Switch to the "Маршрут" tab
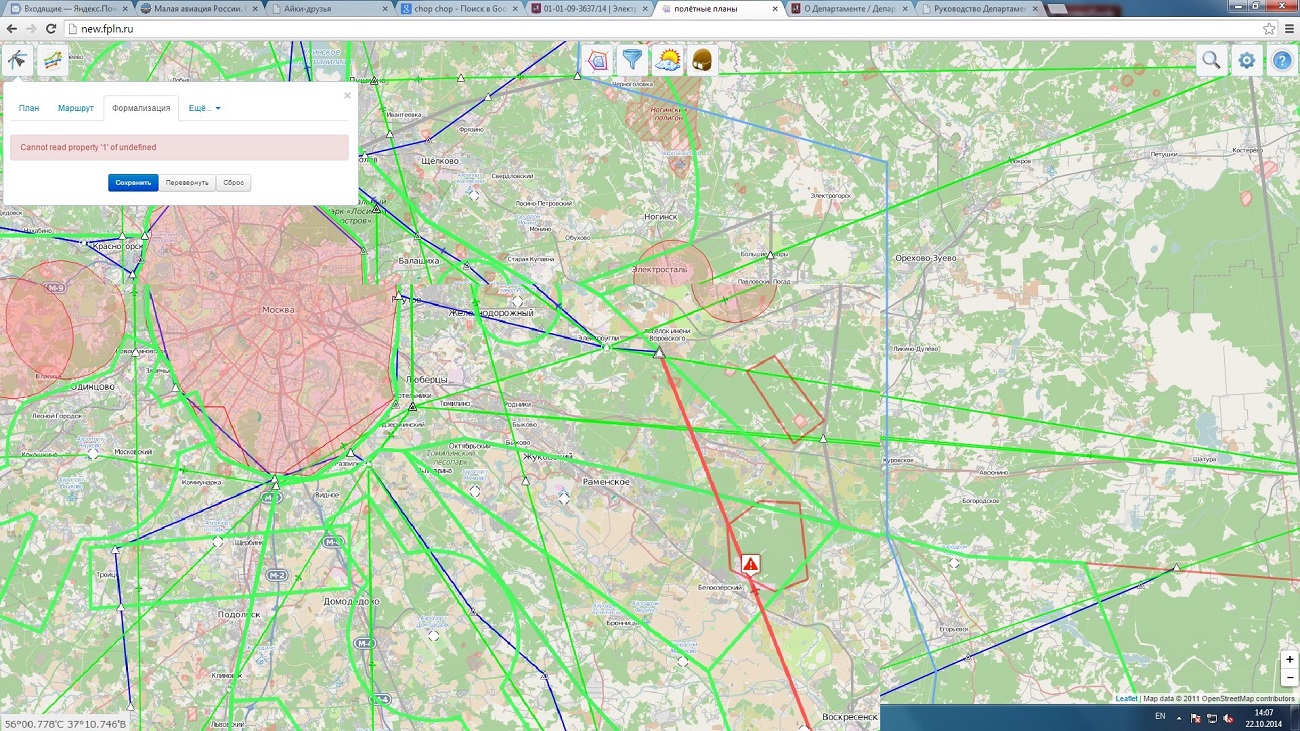Screen dimensions: 1300x731 [x=76, y=108]
